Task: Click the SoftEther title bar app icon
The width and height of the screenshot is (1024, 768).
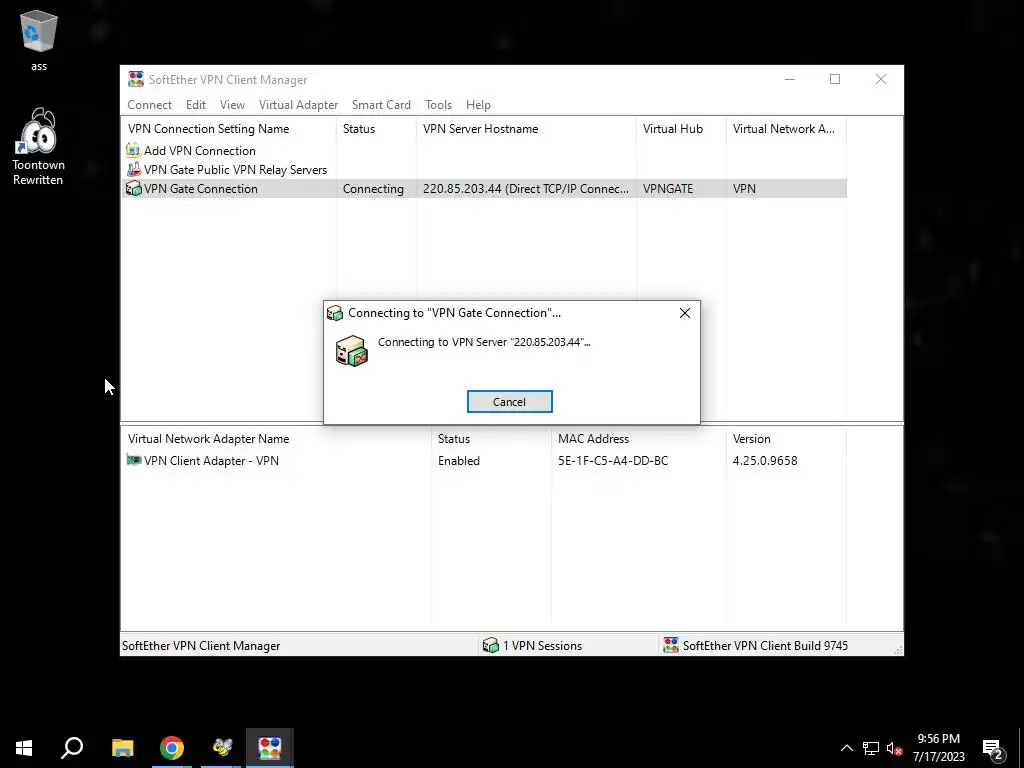Action: pos(136,79)
